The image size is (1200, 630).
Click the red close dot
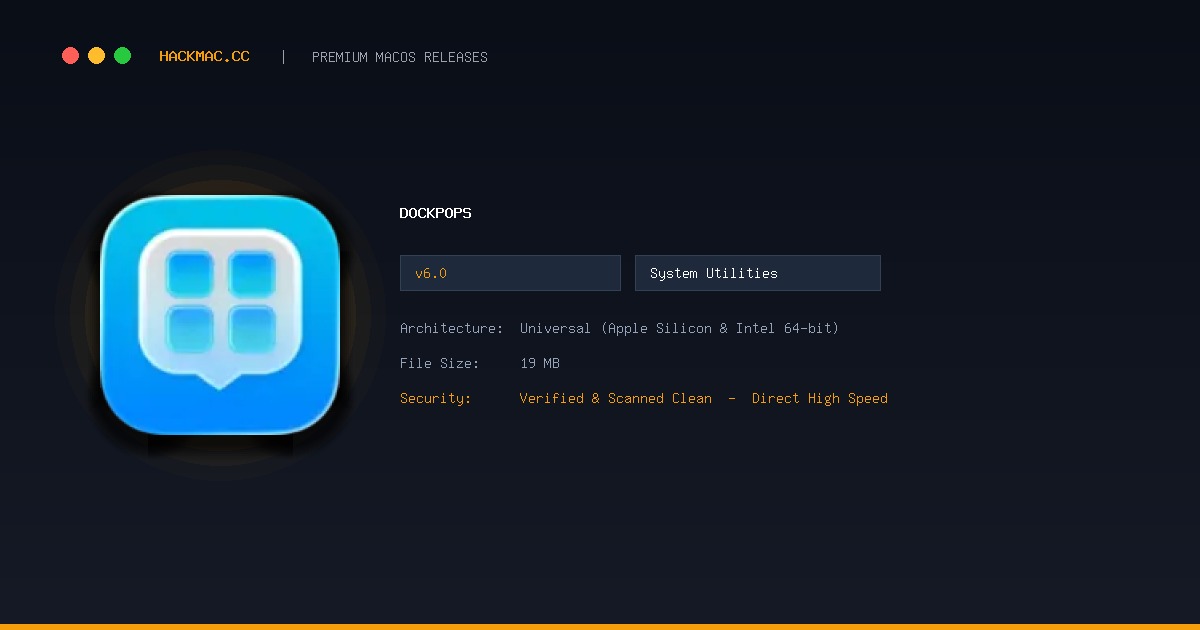(x=70, y=56)
